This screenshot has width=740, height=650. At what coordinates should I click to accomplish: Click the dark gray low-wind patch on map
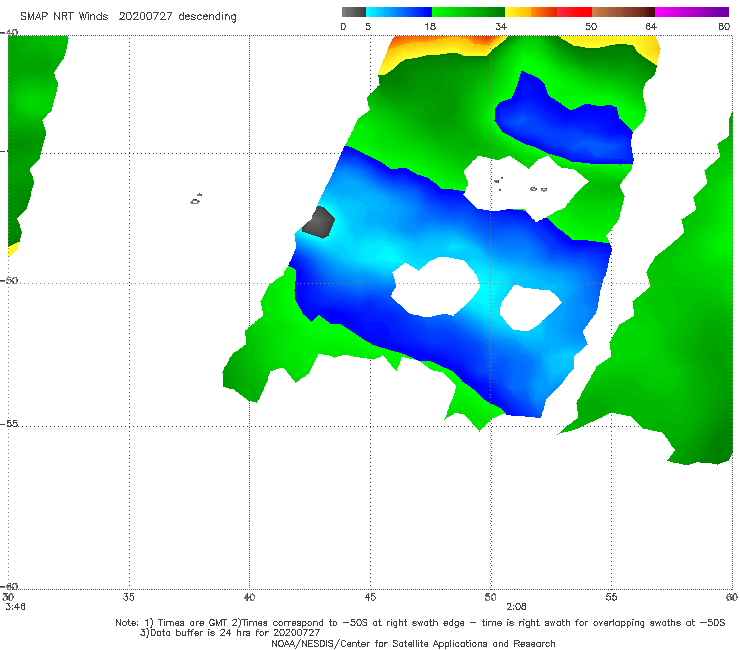pyautogui.click(x=319, y=222)
